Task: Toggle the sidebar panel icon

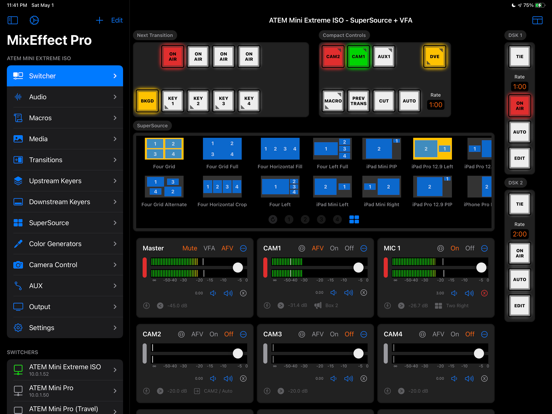Action: (13, 20)
